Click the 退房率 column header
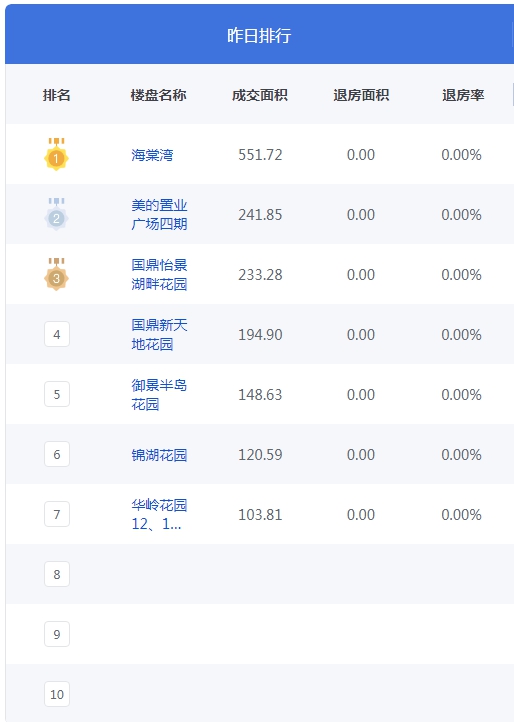 click(463, 95)
